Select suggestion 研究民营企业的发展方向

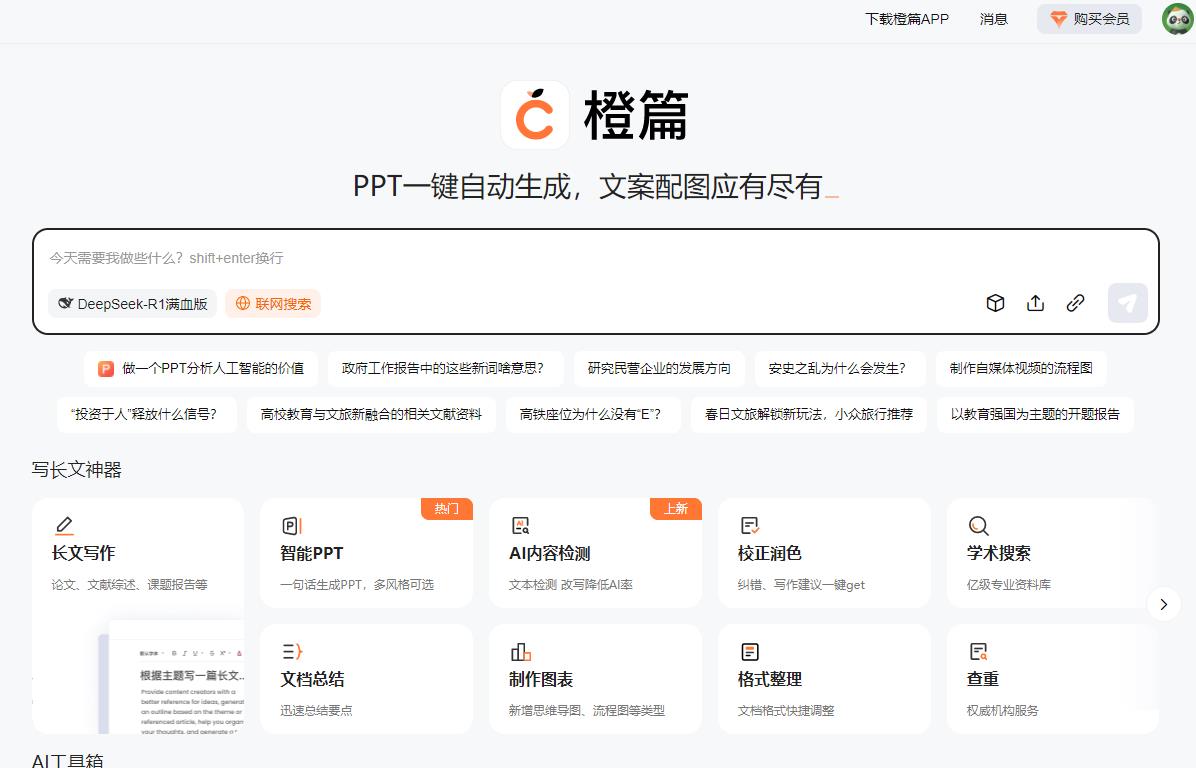[x=659, y=369]
